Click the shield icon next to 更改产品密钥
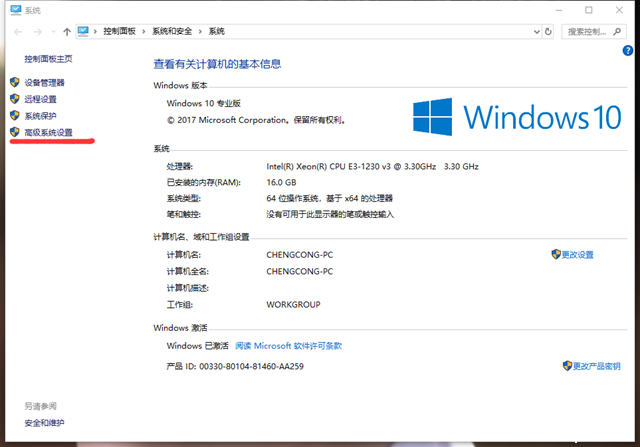640x447 pixels. tap(568, 366)
